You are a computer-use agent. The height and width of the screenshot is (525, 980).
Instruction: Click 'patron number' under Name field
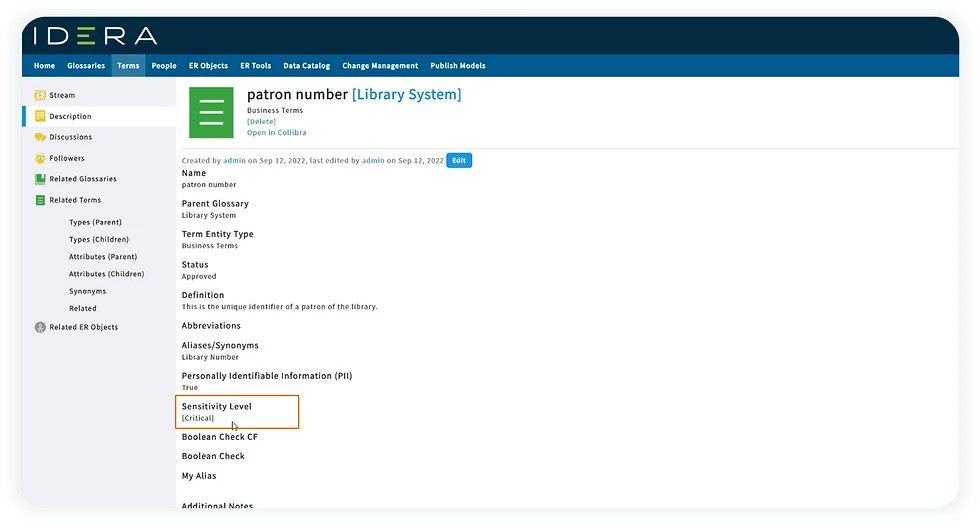click(209, 184)
